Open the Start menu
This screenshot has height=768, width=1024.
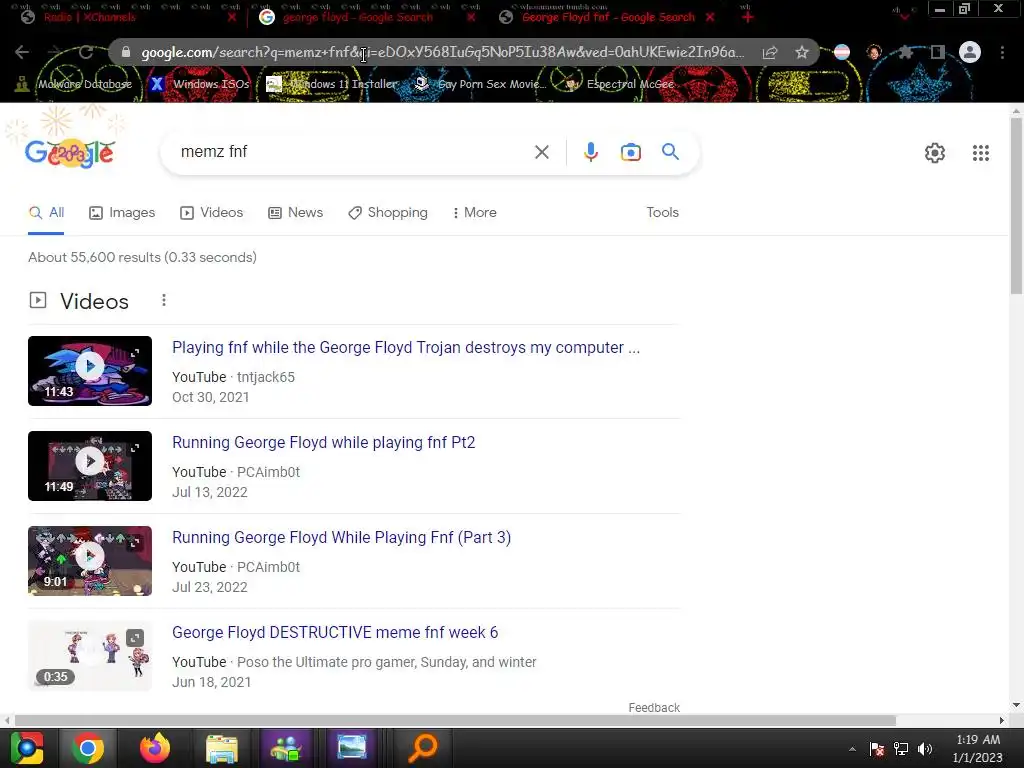27,748
